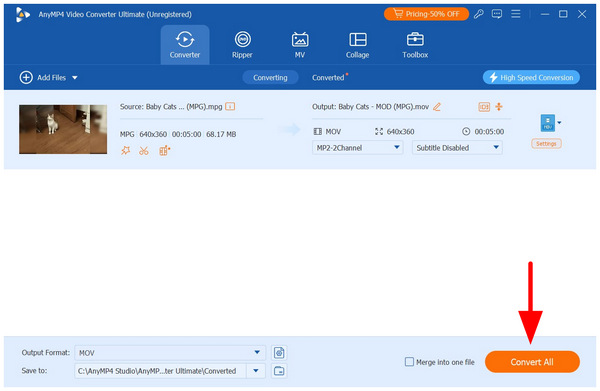Switch to the Collage tab
This screenshot has height=391, width=600.
357,45
